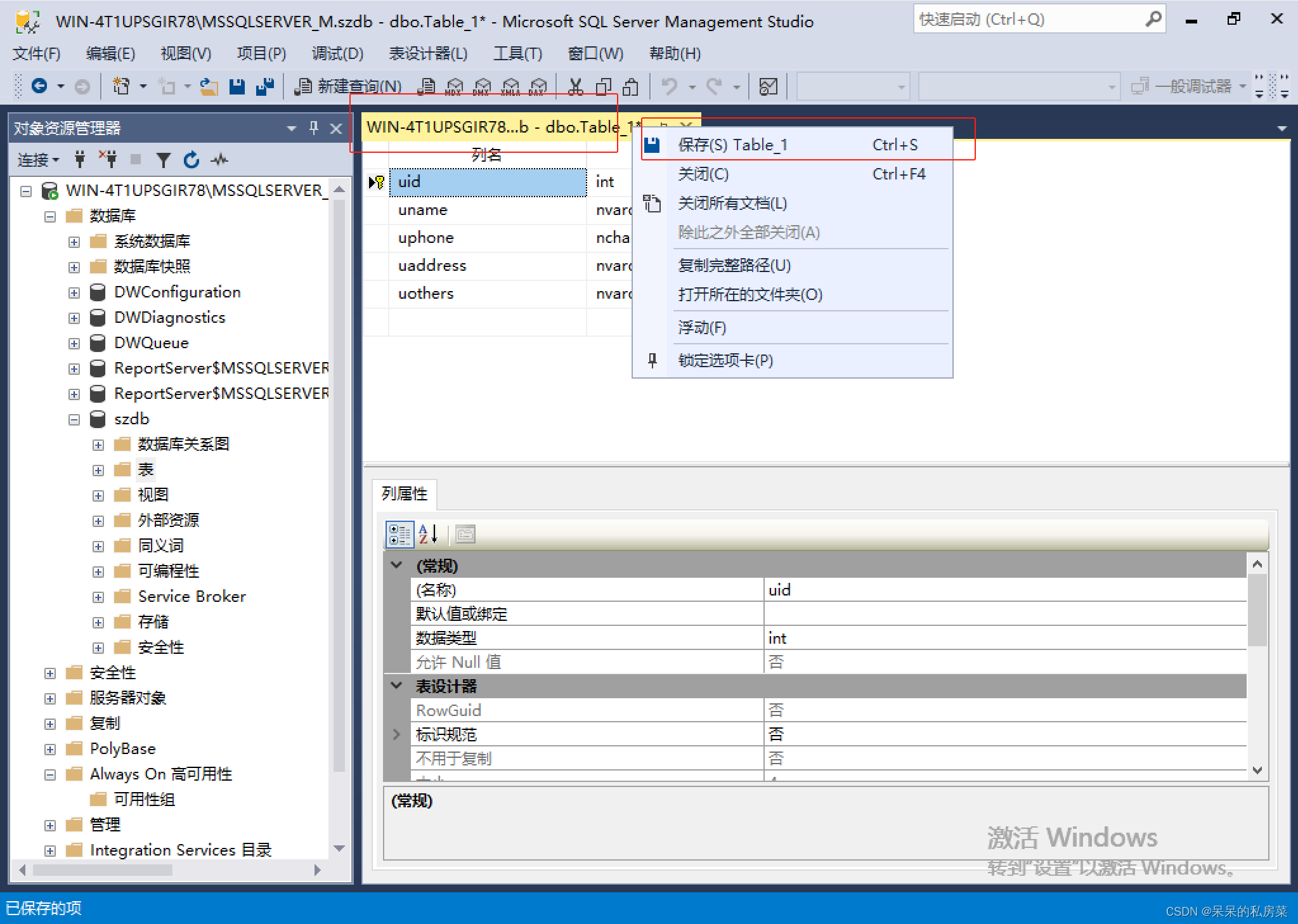Click the activity pulse icon in Object Explorer
The width and height of the screenshot is (1298, 924).
pos(219,159)
